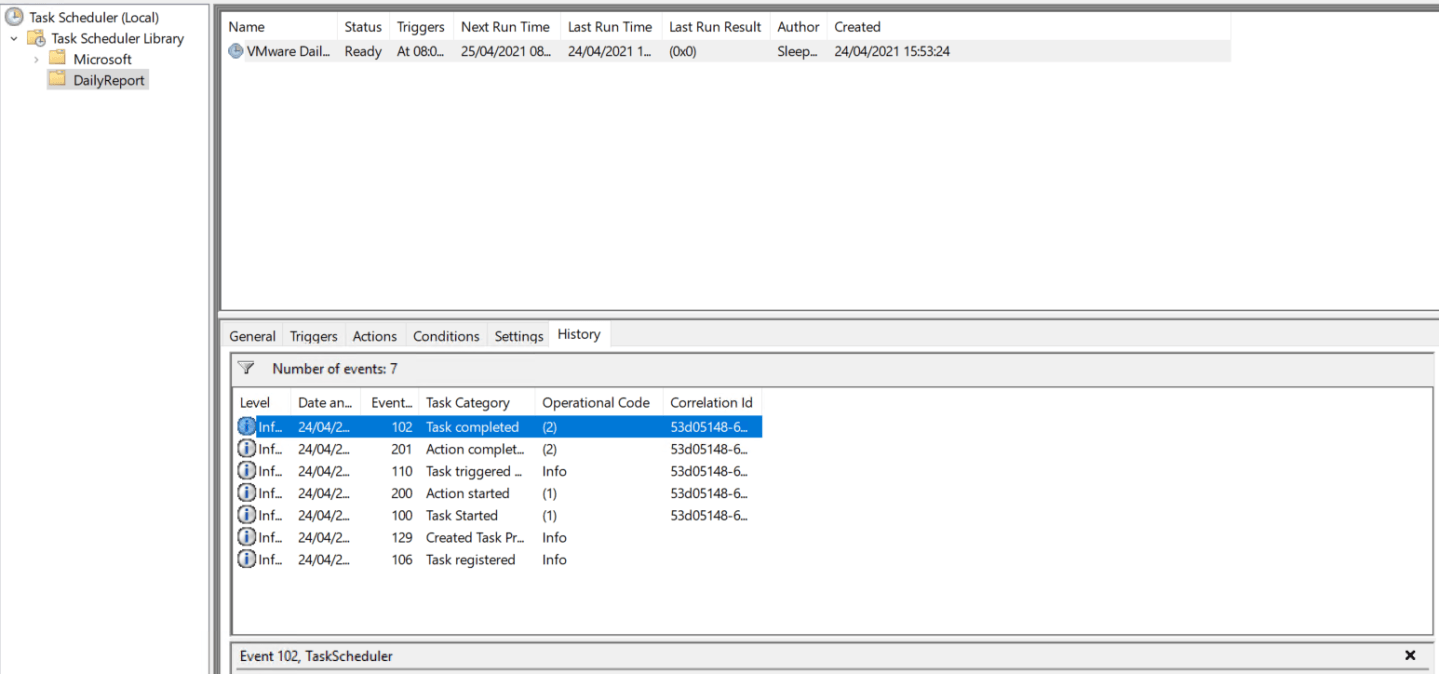1439x674 pixels.
Task: Close the Event 102 details pane
Action: click(1410, 655)
